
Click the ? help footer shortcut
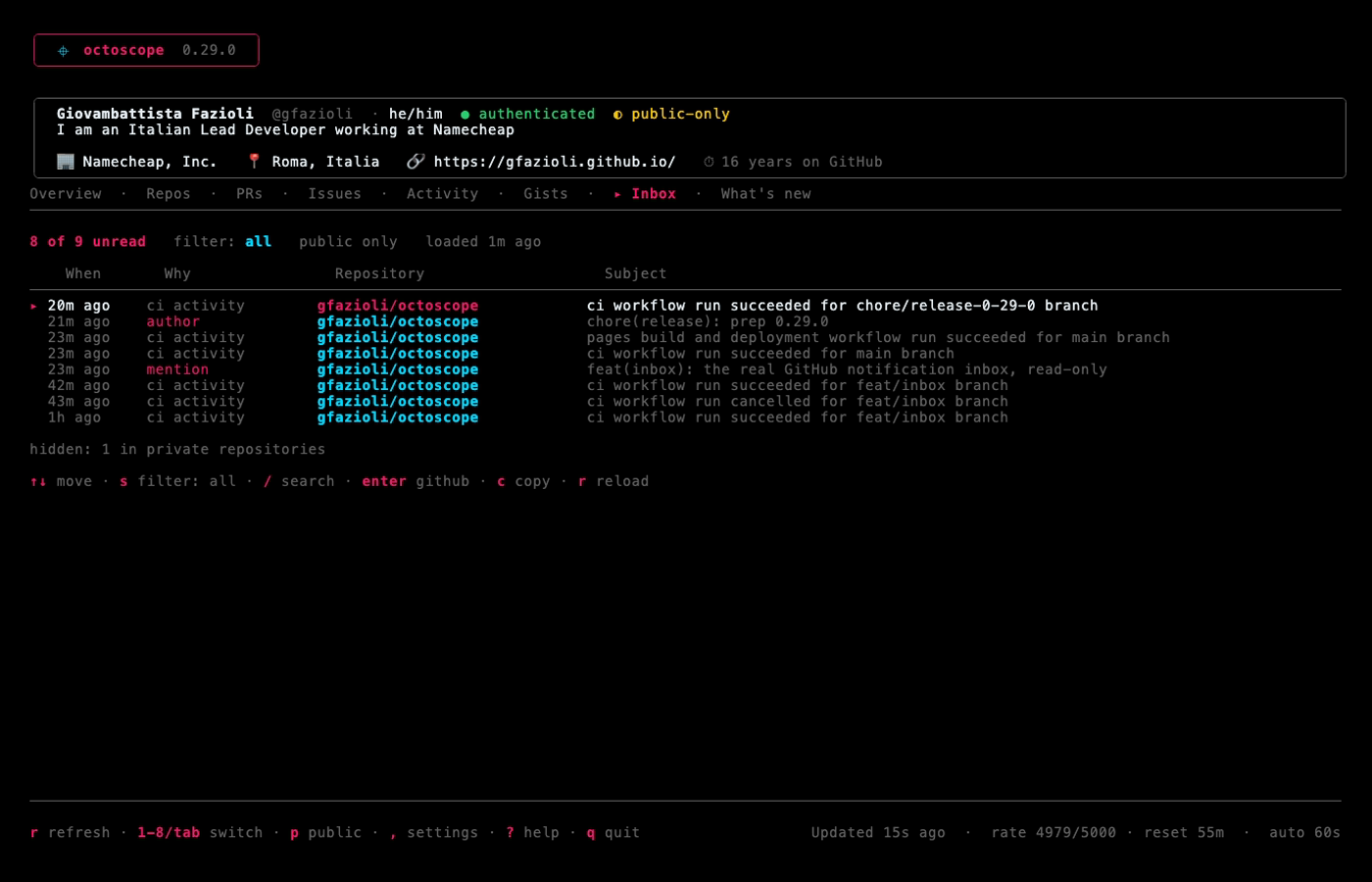point(532,833)
